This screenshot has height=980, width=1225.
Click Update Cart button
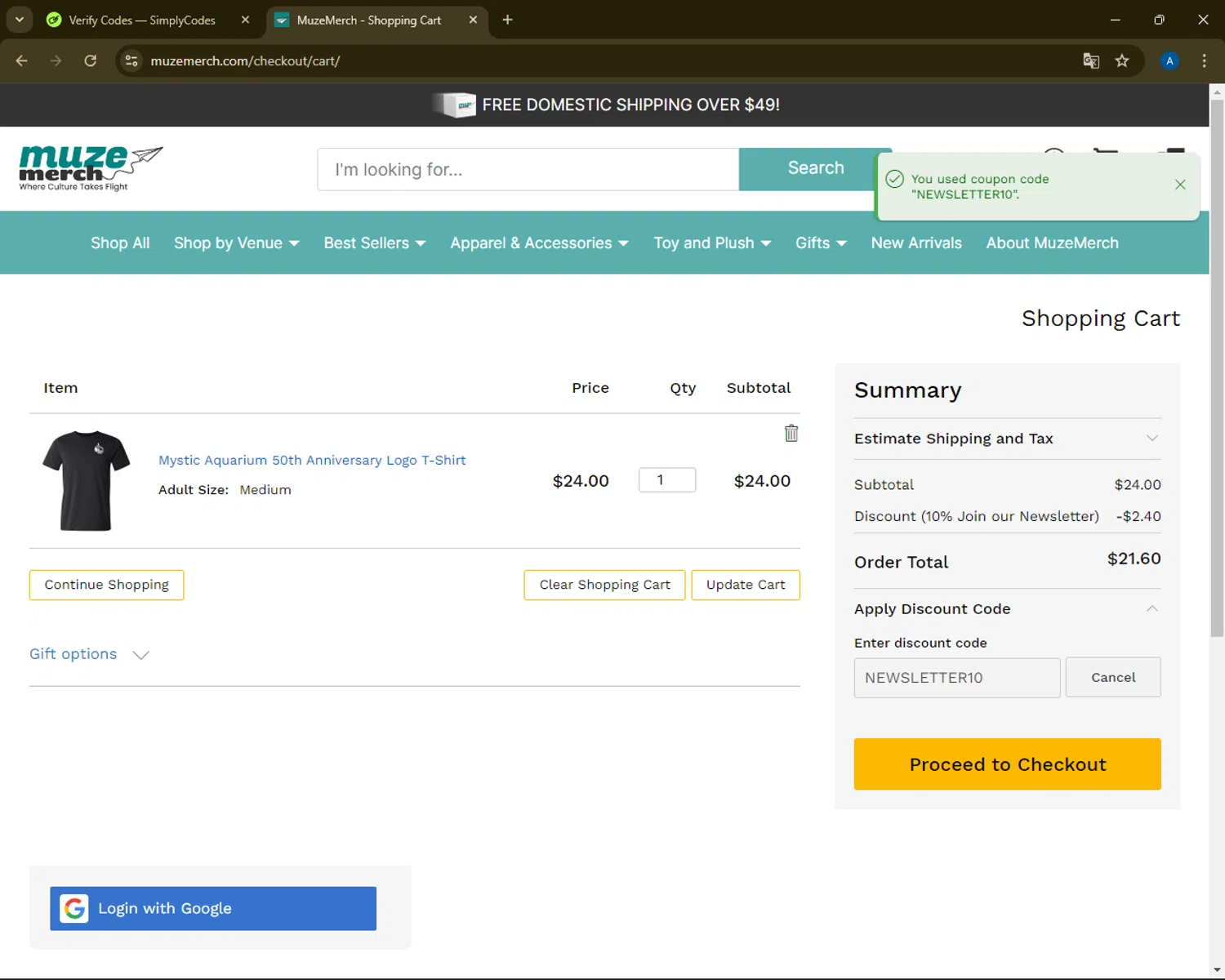[x=746, y=585]
